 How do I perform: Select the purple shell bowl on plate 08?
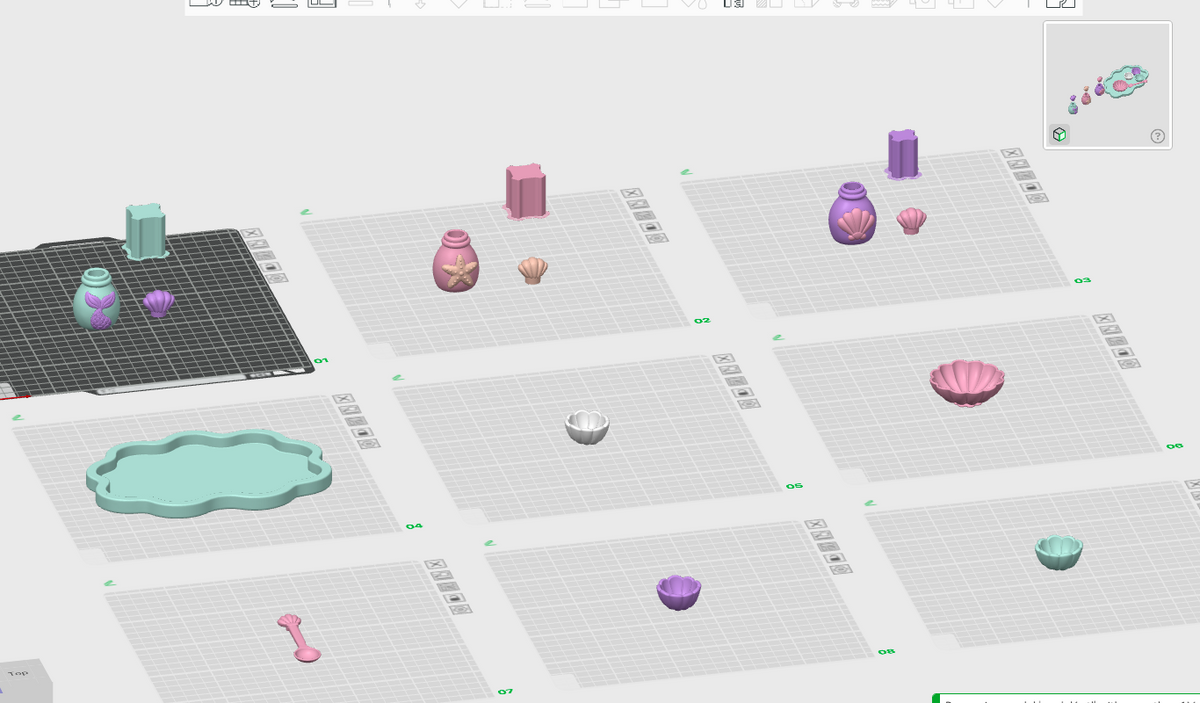coord(679,592)
